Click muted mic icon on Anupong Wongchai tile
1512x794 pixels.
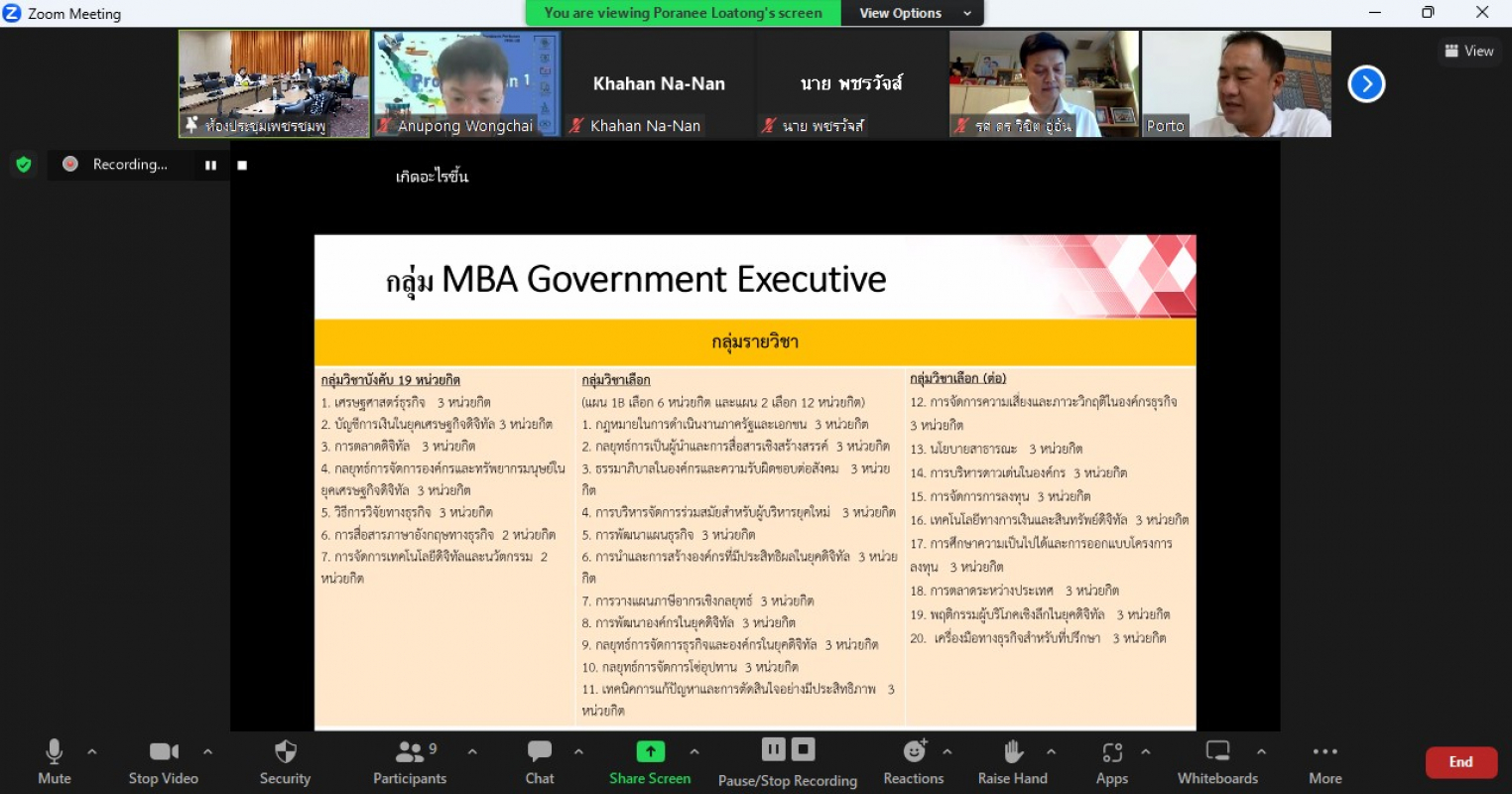(x=385, y=125)
